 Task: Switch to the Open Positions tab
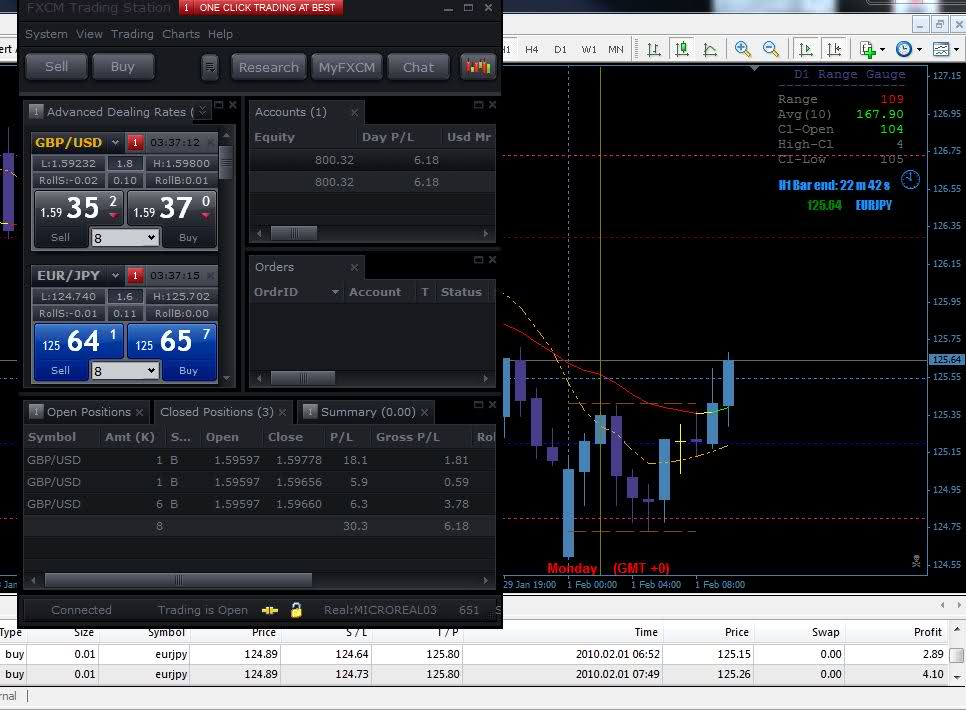[x=88, y=412]
